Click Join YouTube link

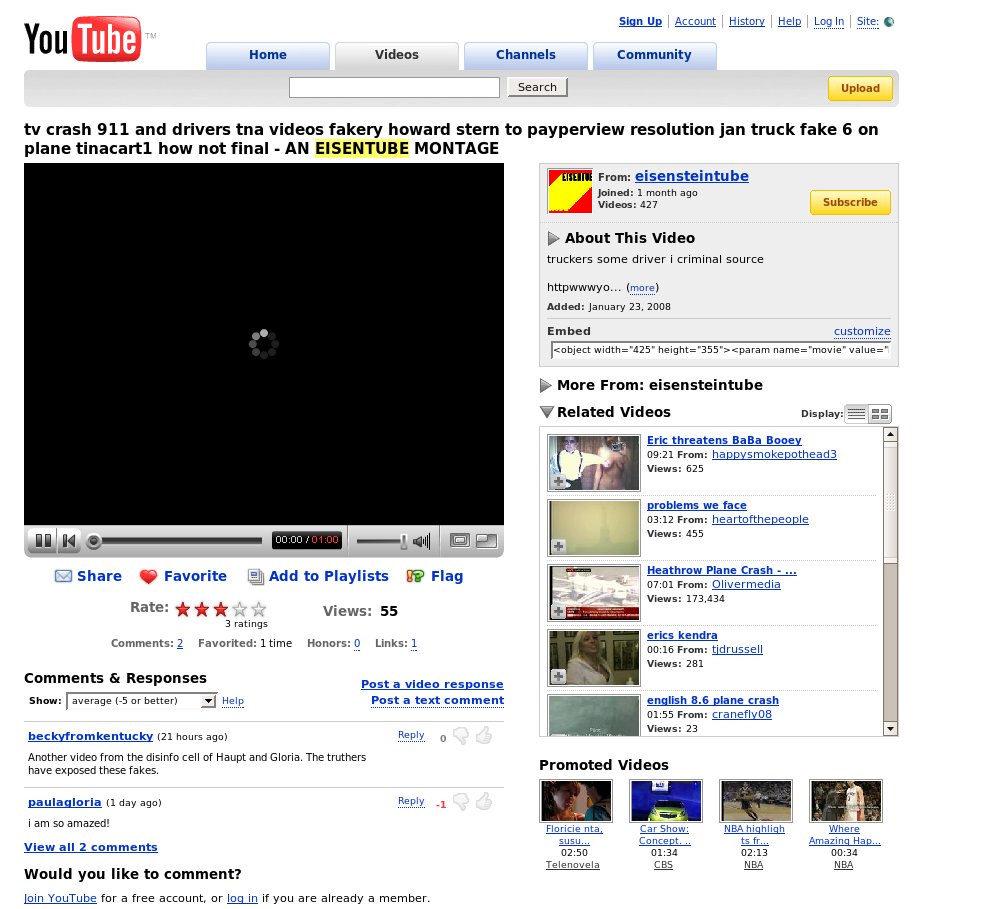60,898
